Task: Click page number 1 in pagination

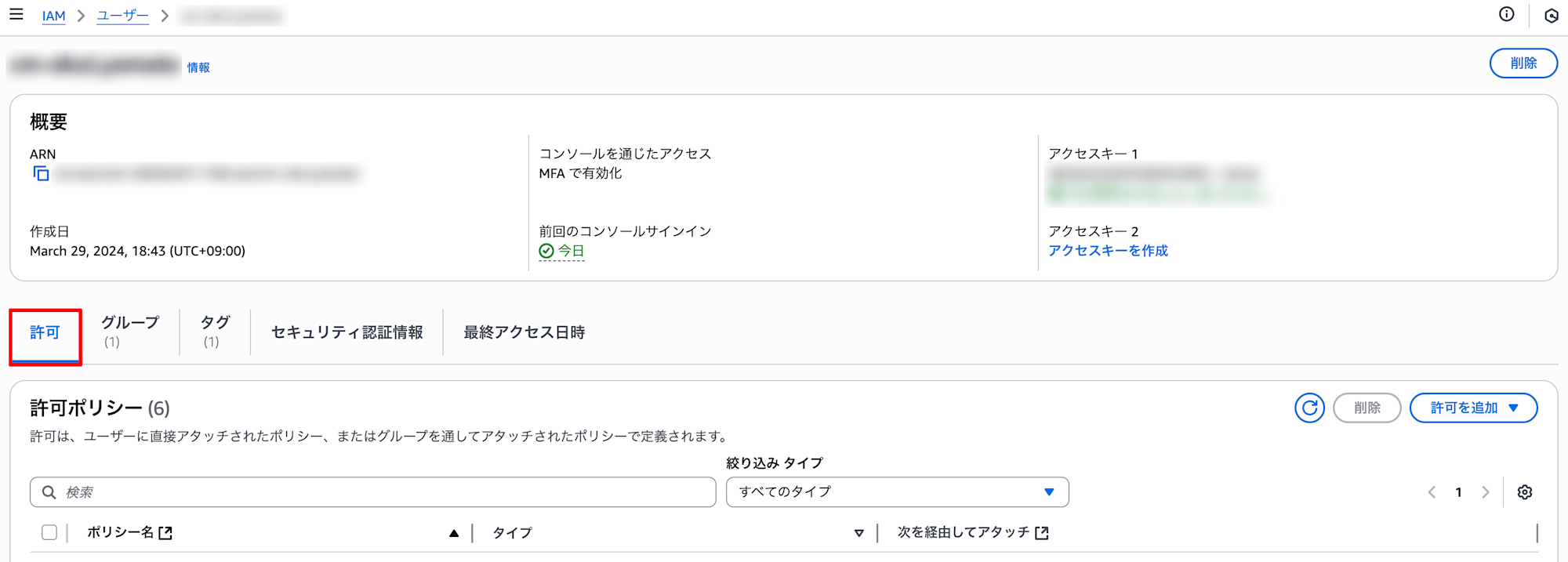Action: pyautogui.click(x=1458, y=492)
